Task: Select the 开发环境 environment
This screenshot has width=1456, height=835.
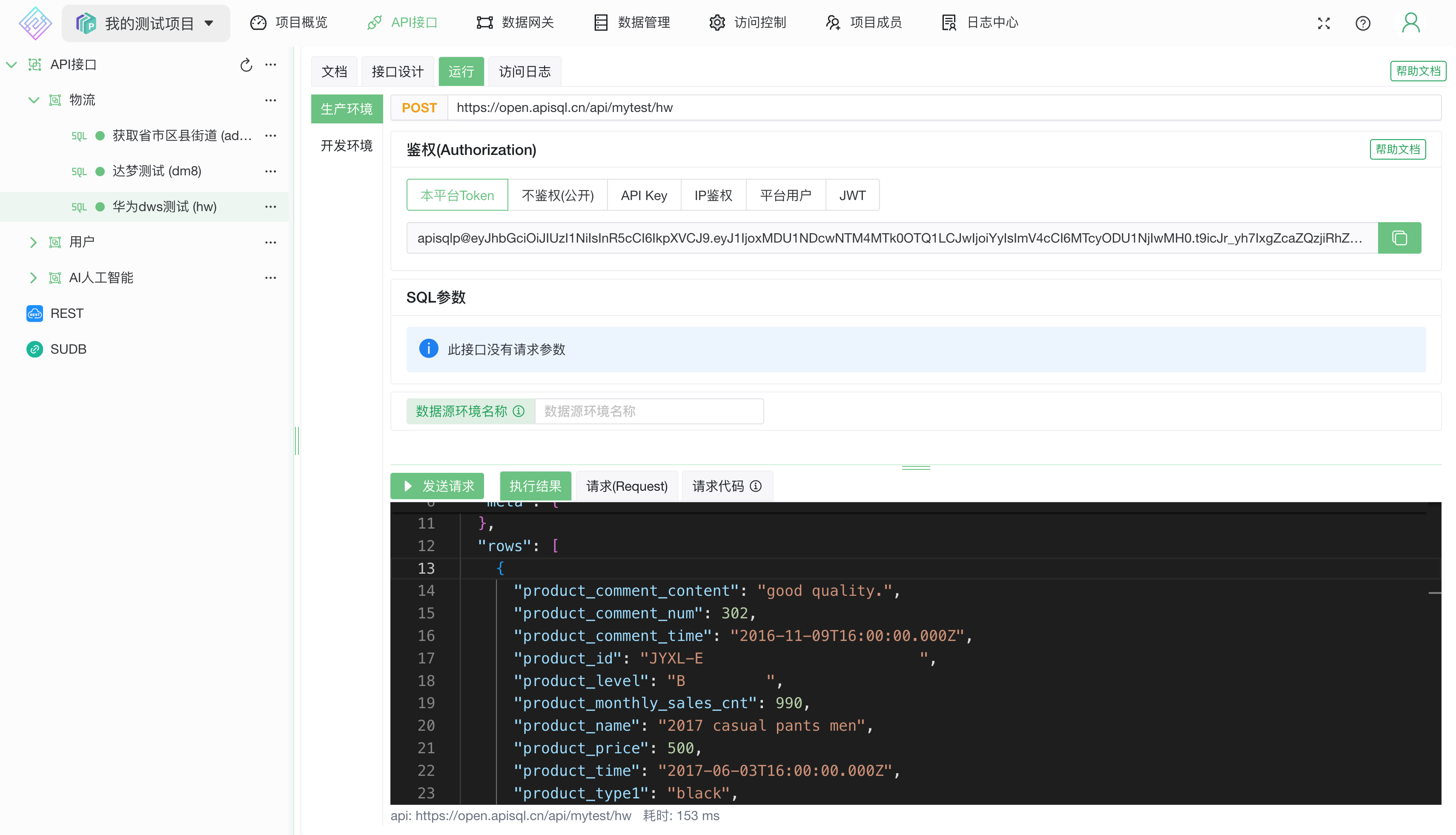Action: point(347,146)
